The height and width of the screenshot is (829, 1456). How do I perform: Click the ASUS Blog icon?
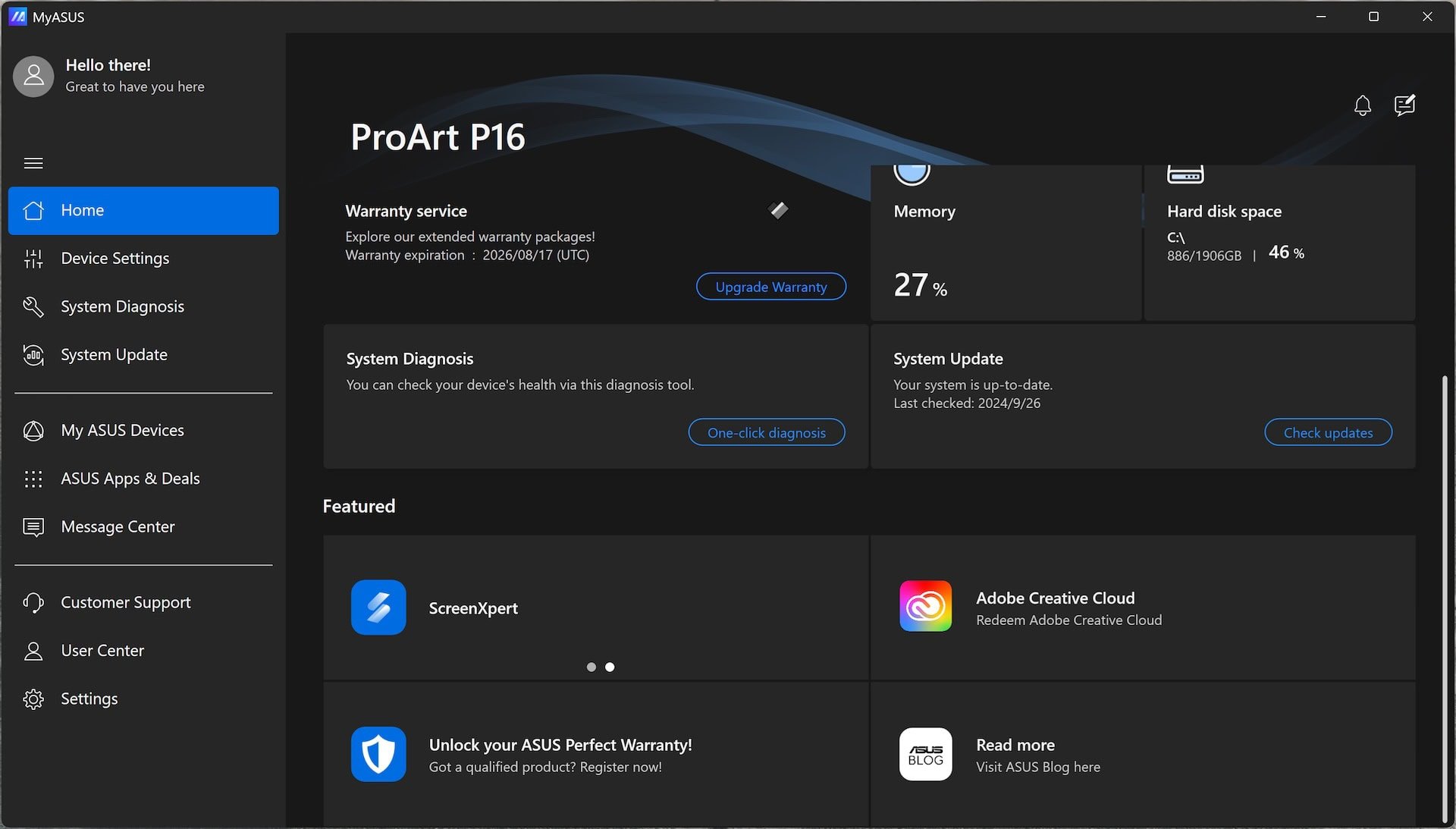pos(925,754)
